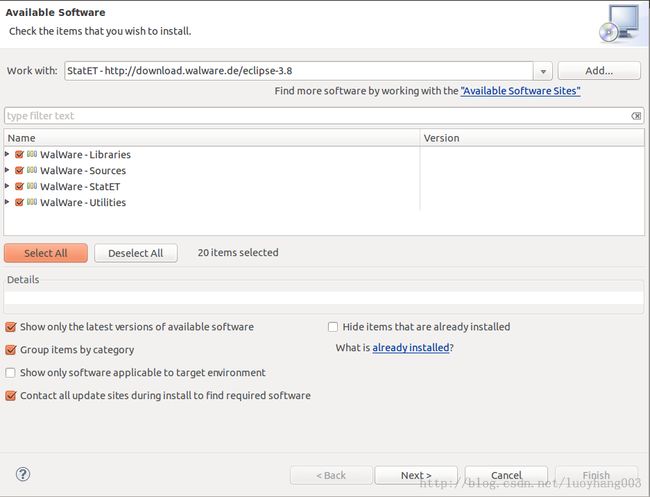The image size is (650, 497).
Task: Select the WalWare - Utilities row text
Action: (x=83, y=202)
